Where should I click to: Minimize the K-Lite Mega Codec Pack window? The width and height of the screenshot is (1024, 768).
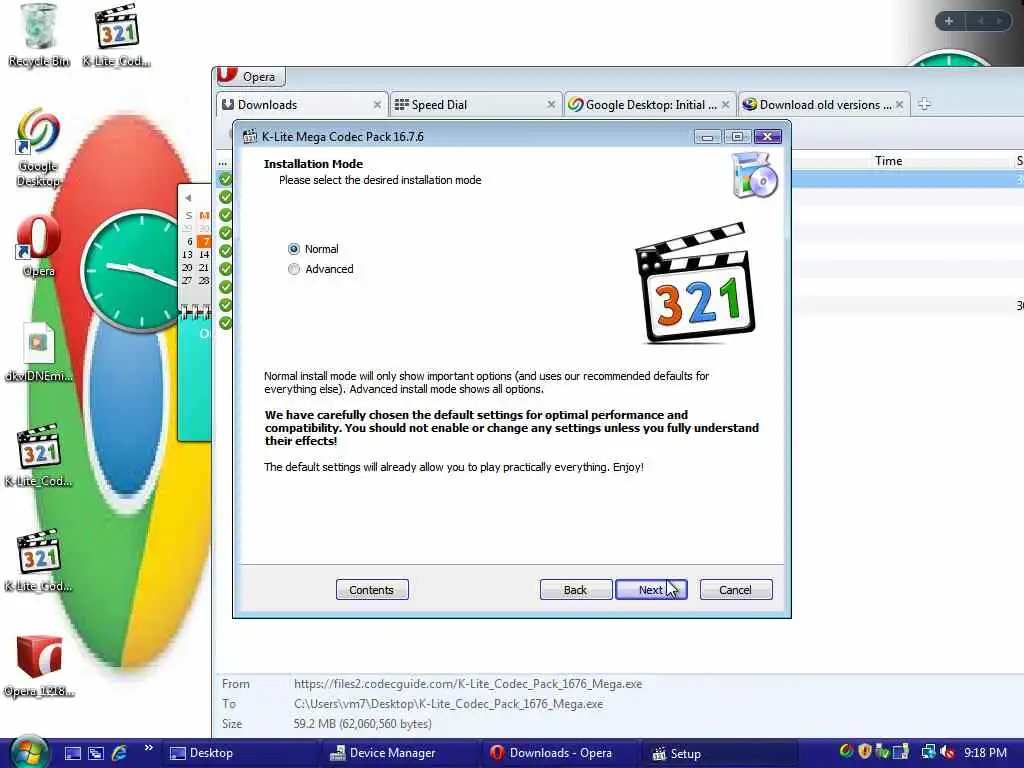tap(707, 136)
